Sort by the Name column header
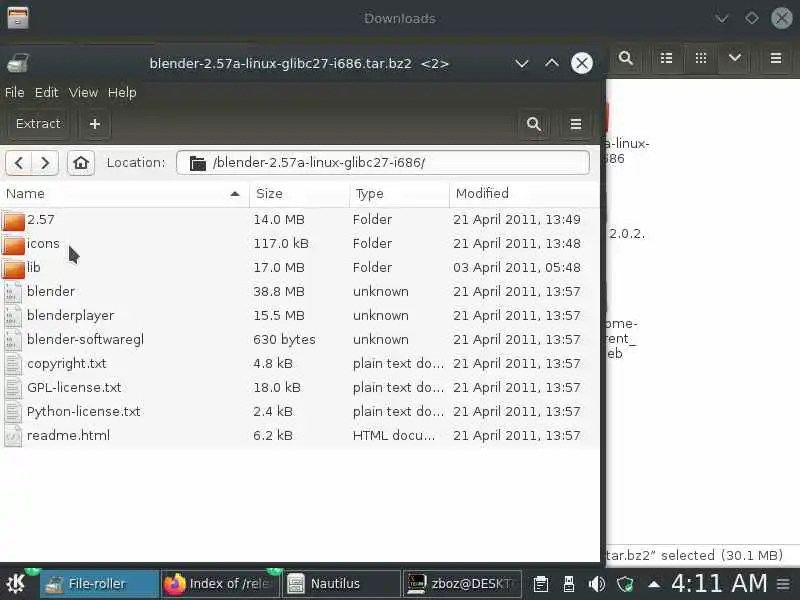Image resolution: width=800 pixels, height=600 pixels. [x=124, y=194]
